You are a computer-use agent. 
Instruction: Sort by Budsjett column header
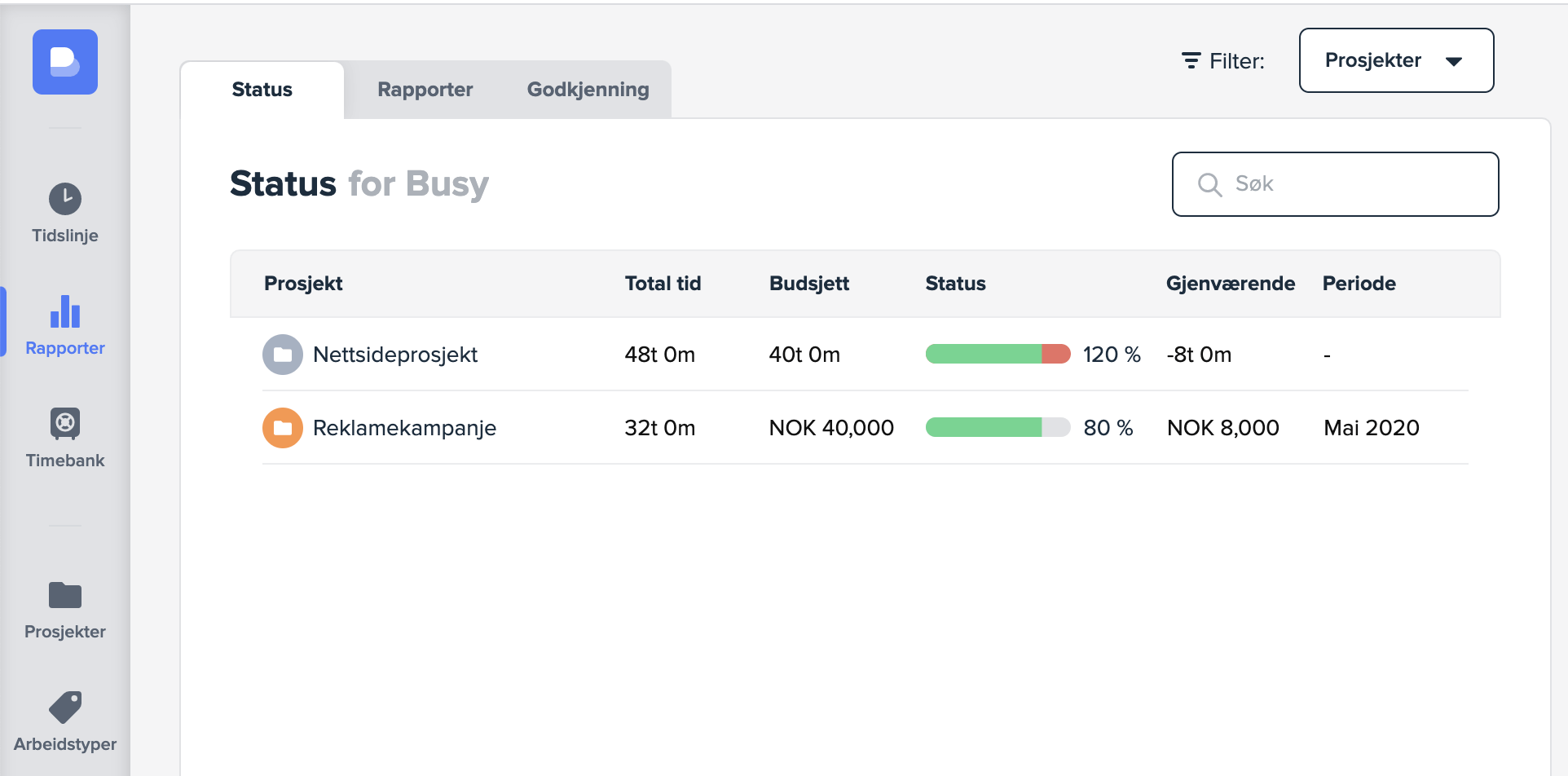point(808,284)
